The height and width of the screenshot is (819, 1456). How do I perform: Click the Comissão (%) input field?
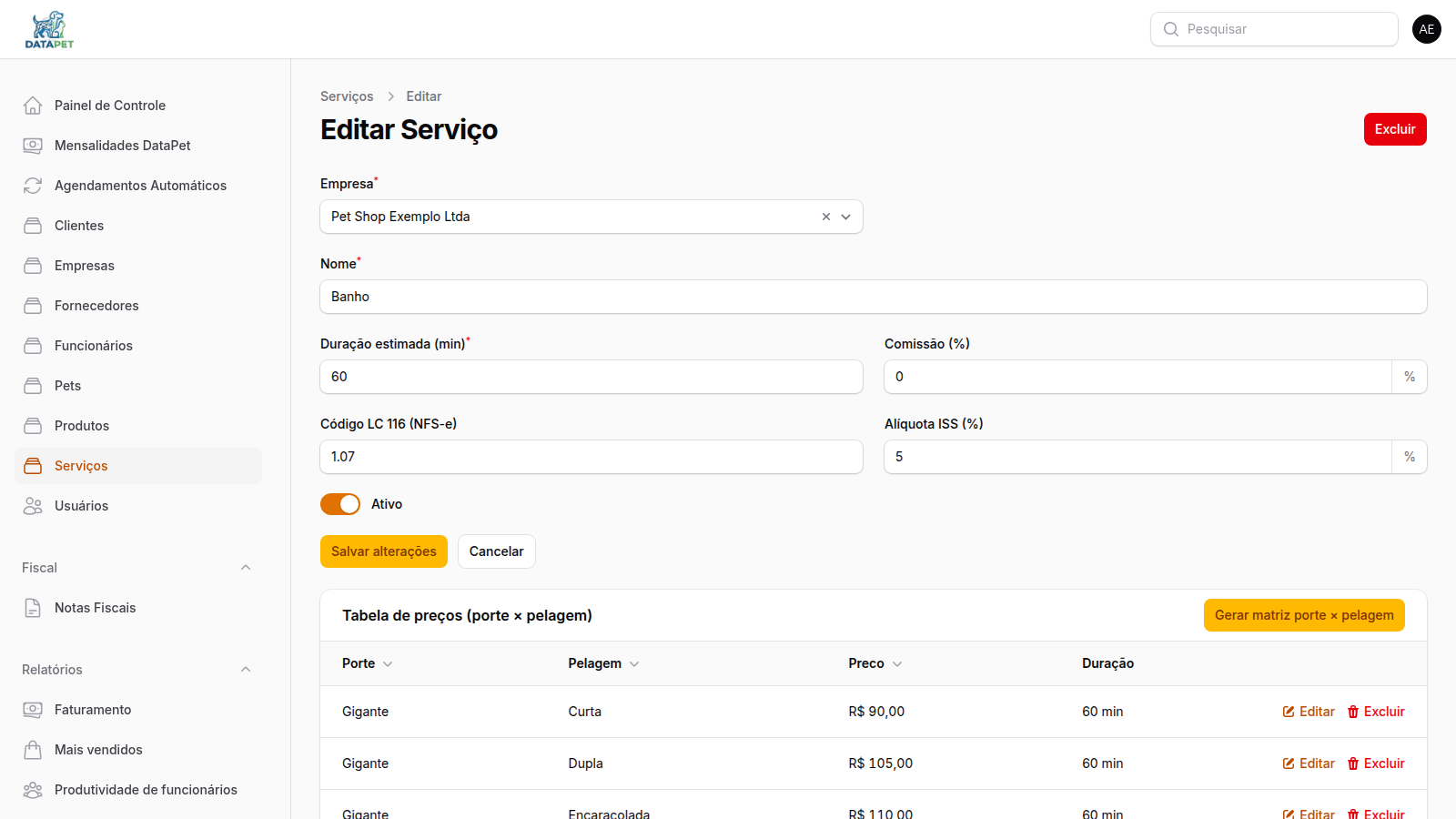tap(1137, 377)
